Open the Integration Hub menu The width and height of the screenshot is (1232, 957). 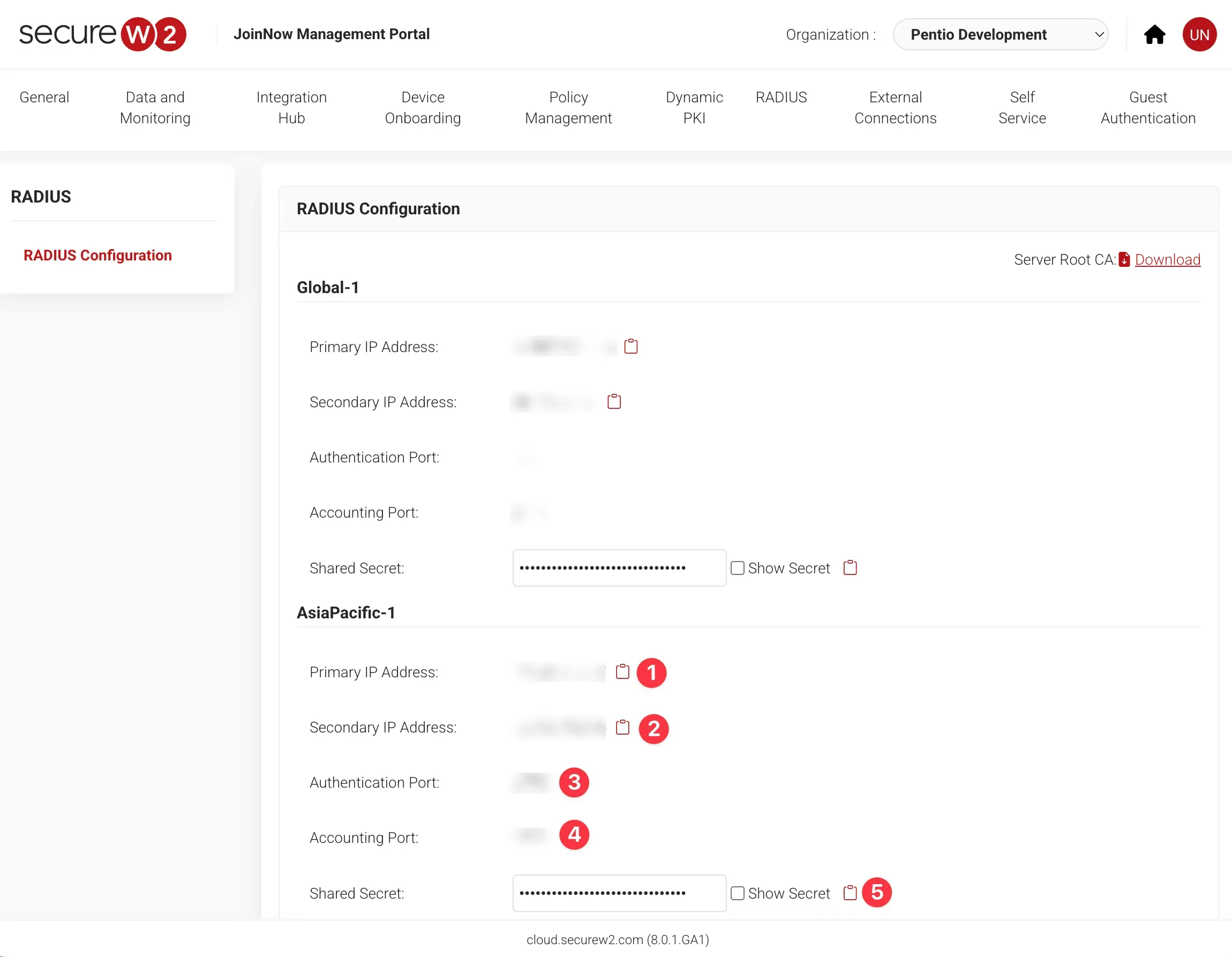(x=291, y=107)
